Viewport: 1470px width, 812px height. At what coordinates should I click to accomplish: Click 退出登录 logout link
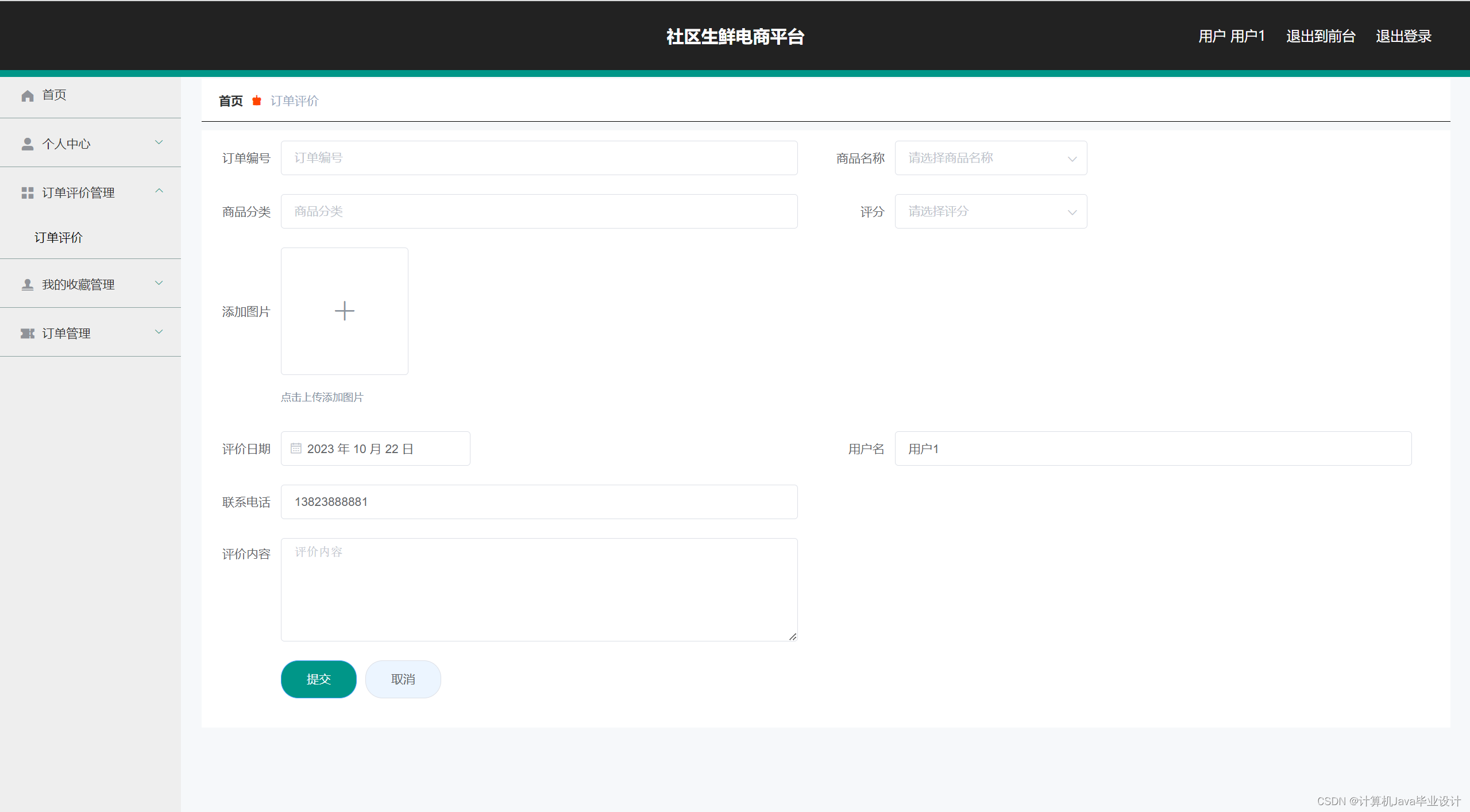point(1403,36)
